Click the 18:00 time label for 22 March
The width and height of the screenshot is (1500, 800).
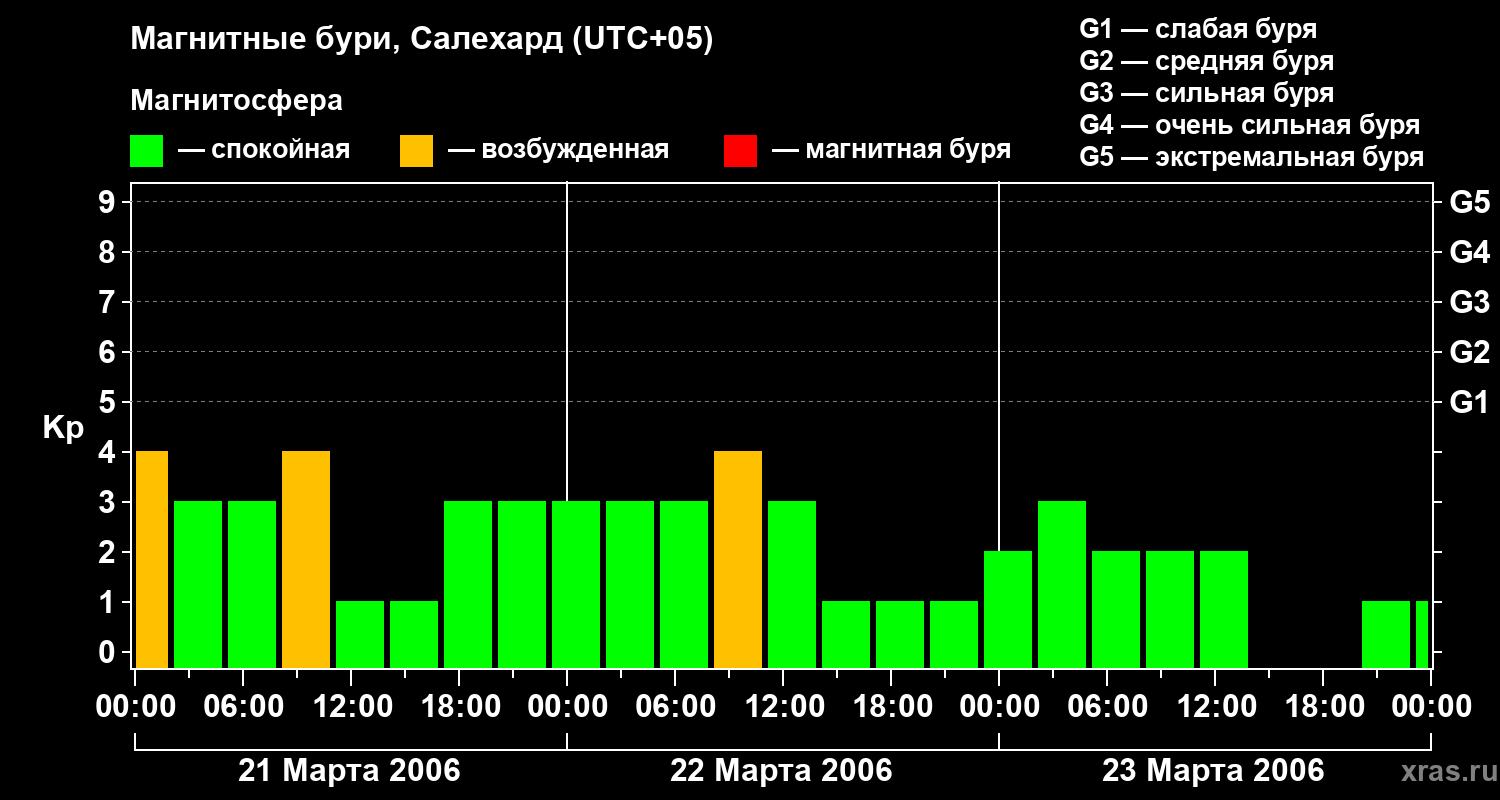[x=891, y=707]
